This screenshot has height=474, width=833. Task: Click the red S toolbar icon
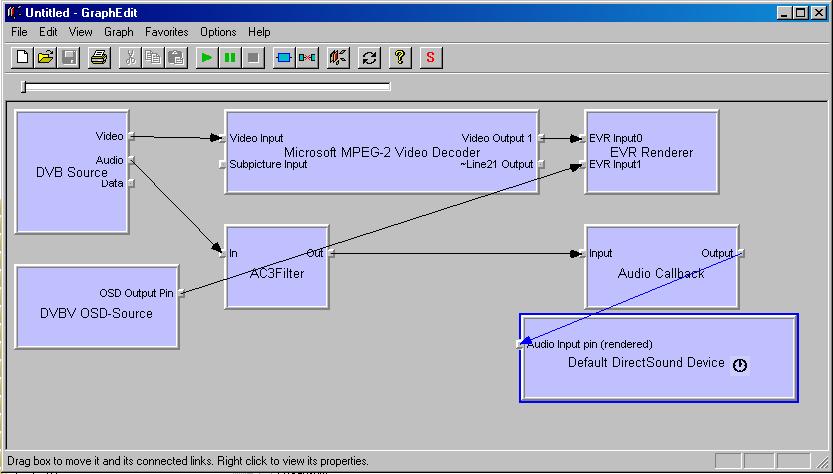coord(431,57)
